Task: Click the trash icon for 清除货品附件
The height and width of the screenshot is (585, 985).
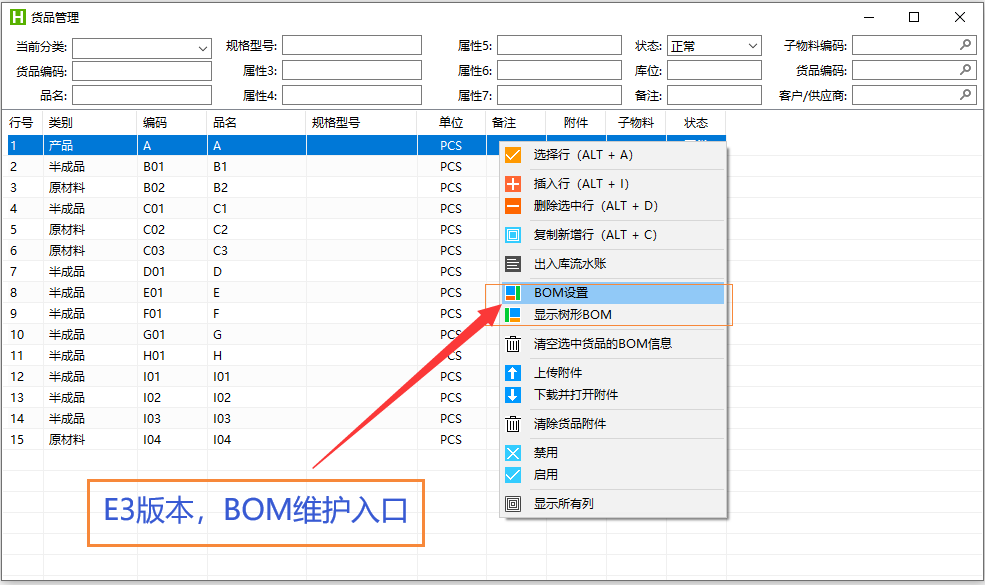Action: click(513, 424)
